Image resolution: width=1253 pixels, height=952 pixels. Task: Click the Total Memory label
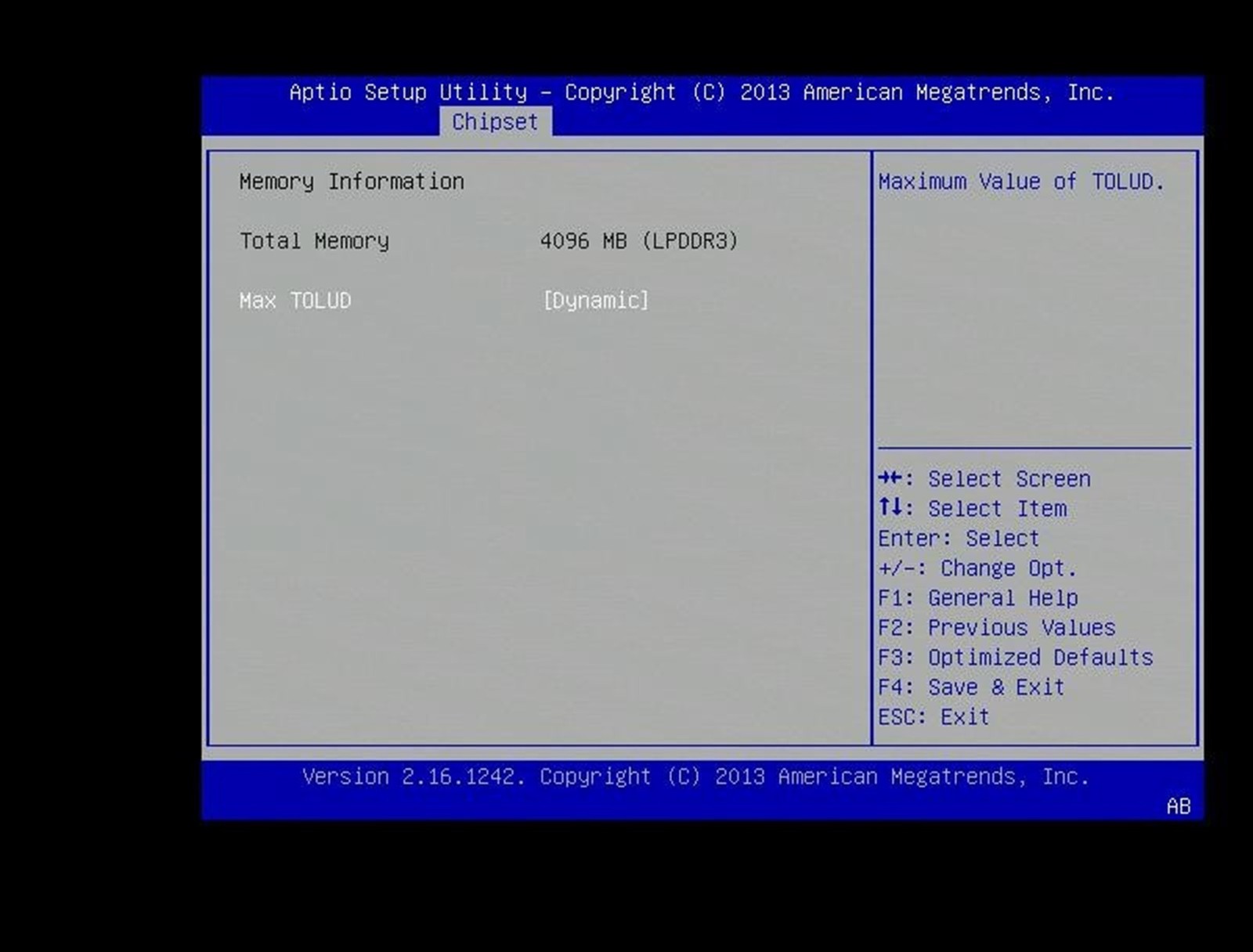coord(314,241)
